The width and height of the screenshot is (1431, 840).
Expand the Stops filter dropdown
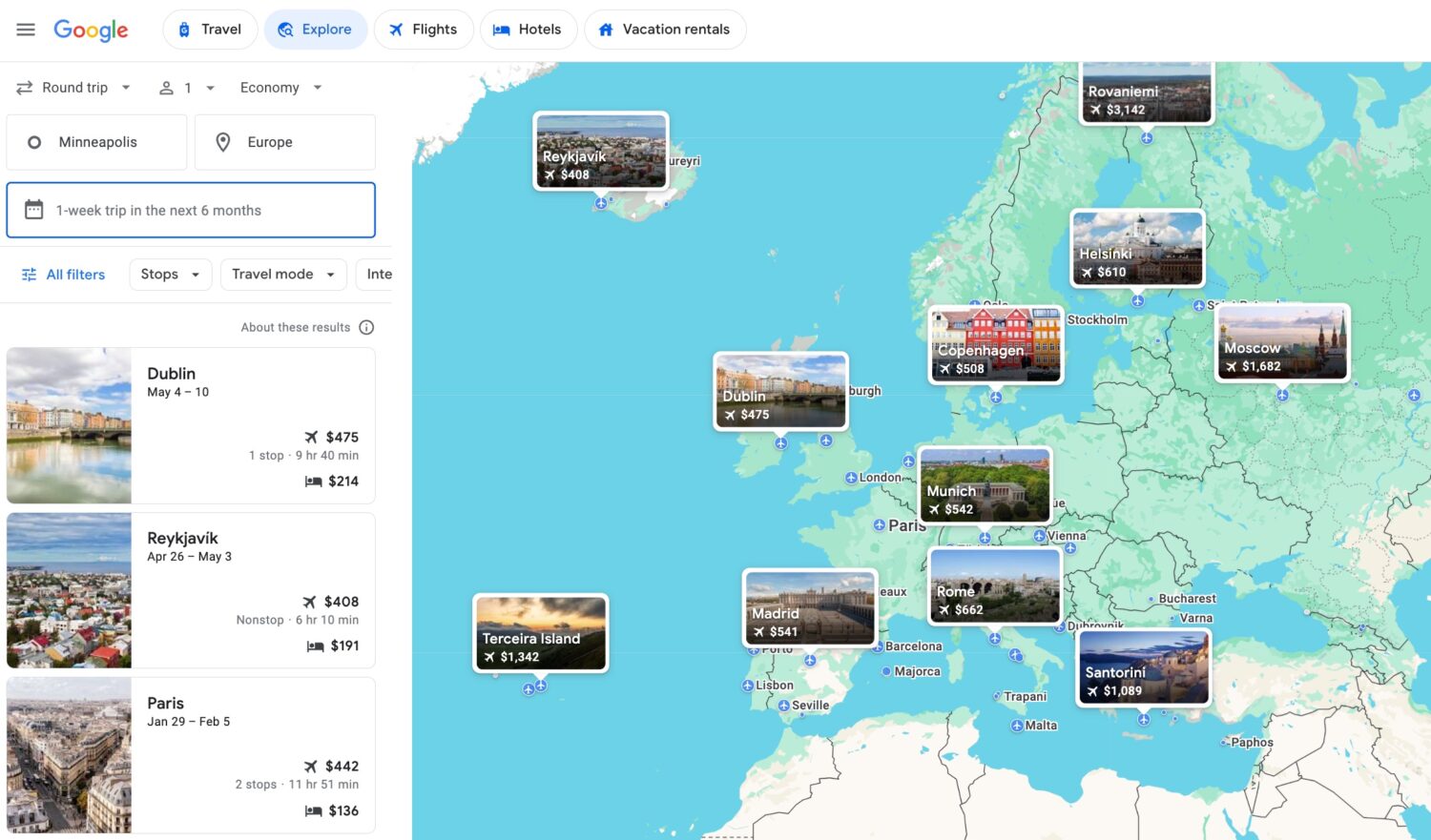169,275
